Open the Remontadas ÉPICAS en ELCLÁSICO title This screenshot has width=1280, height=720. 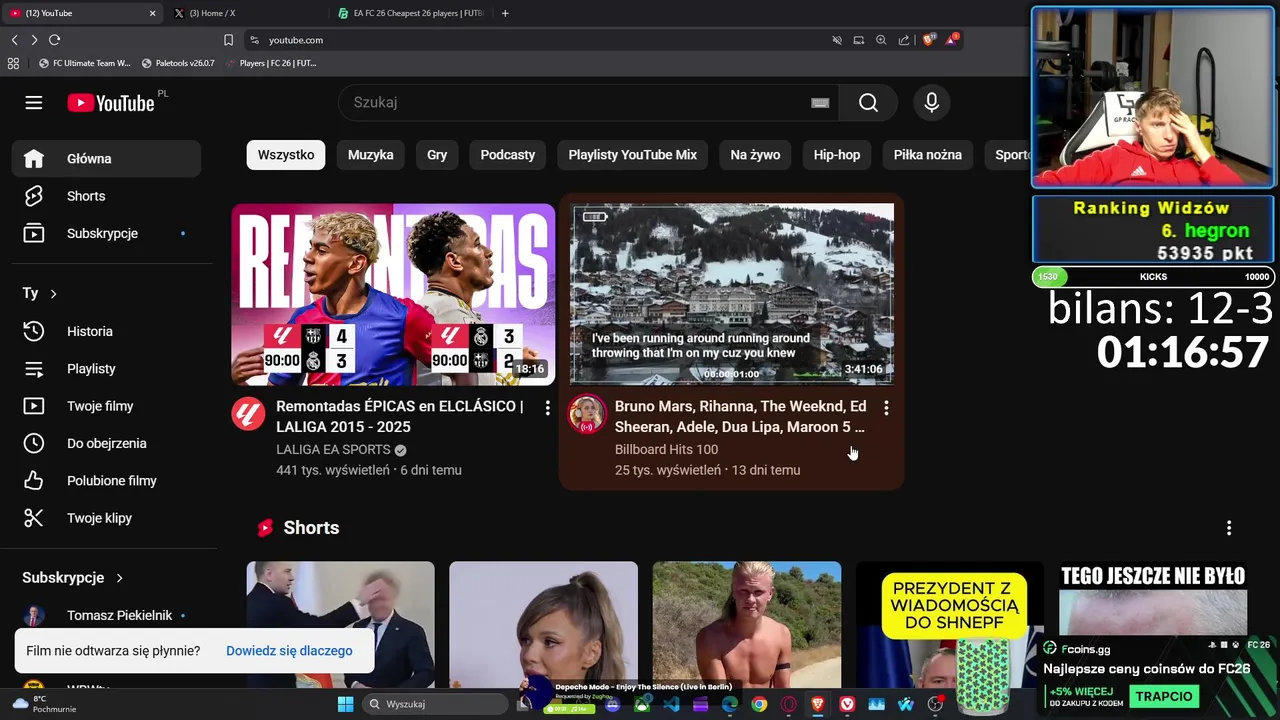(x=400, y=417)
